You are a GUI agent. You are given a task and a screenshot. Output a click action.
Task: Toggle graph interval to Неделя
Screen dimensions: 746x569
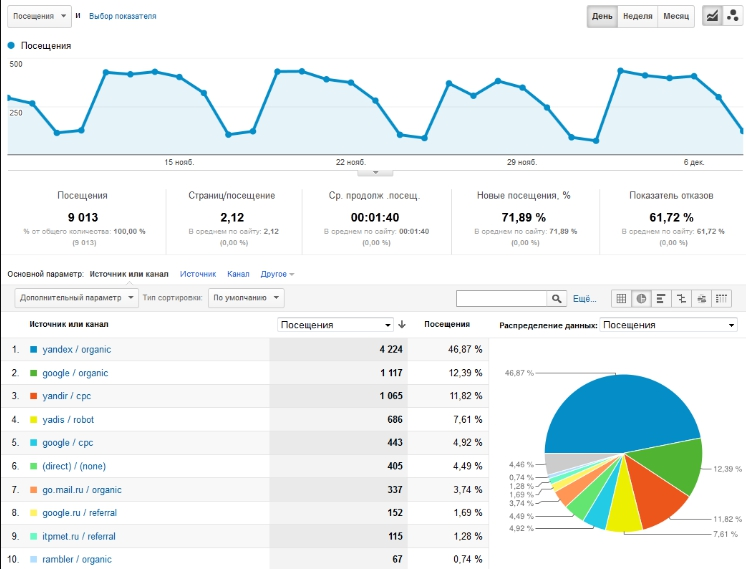638,16
